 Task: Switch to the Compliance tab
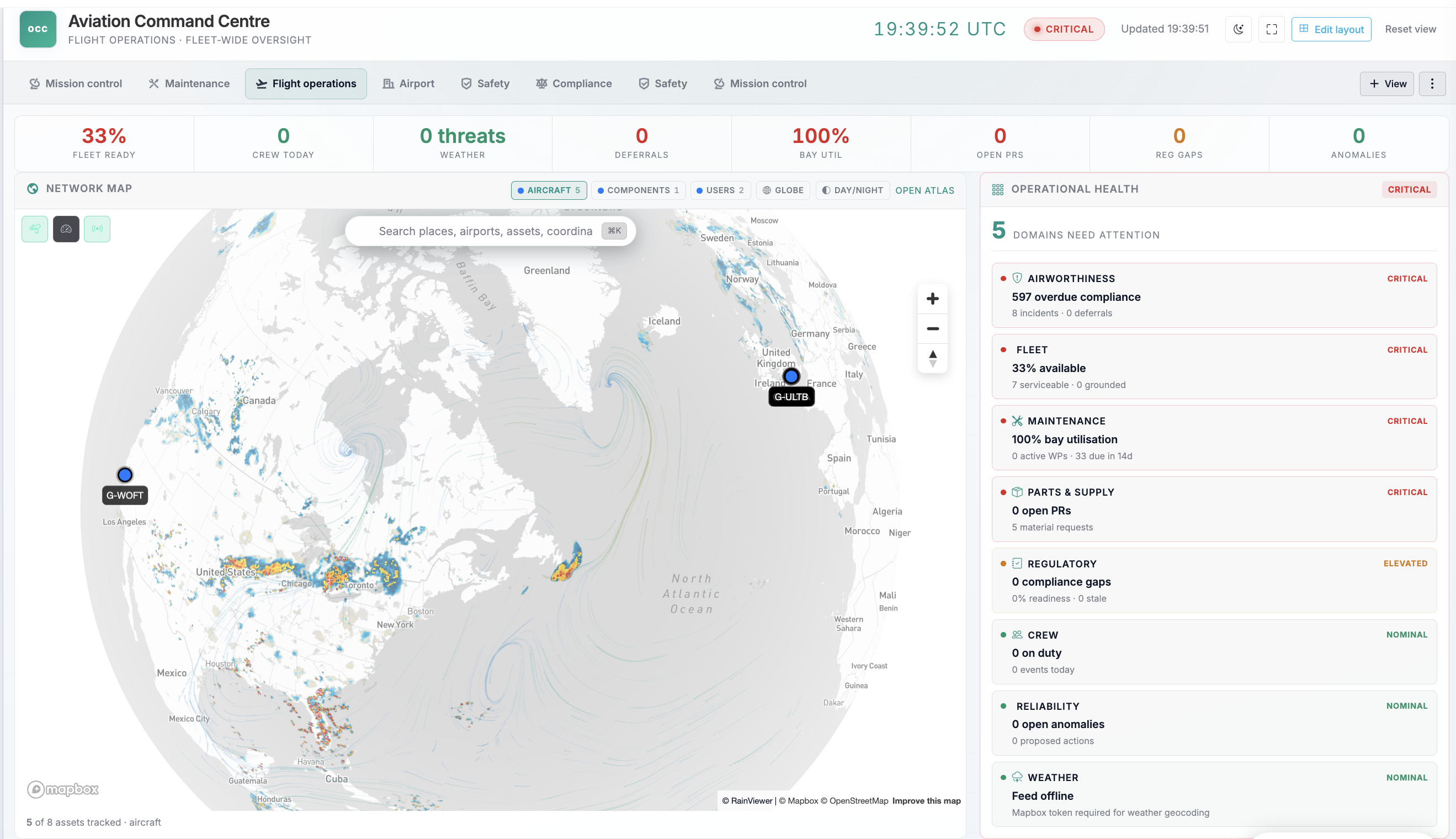[x=574, y=83]
